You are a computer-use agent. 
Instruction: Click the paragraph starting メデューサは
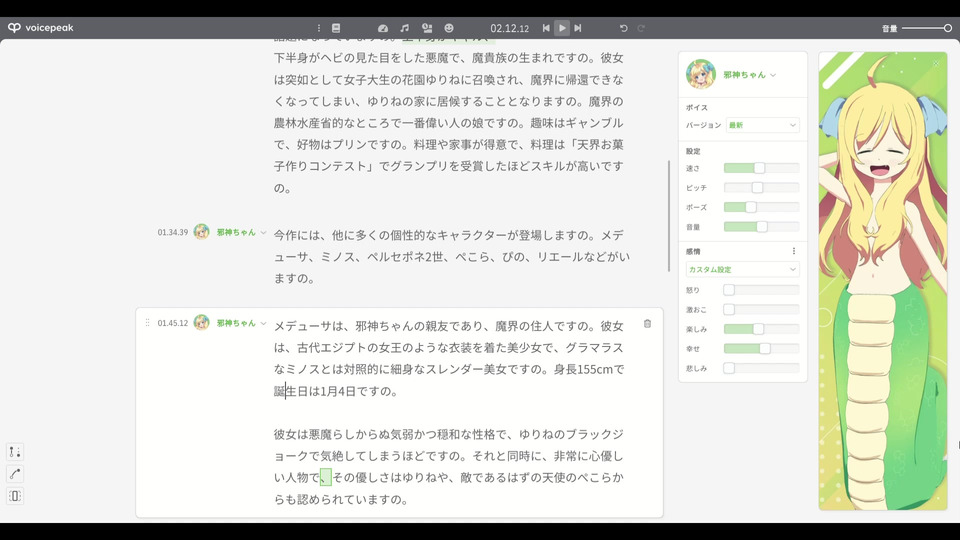tap(449, 358)
